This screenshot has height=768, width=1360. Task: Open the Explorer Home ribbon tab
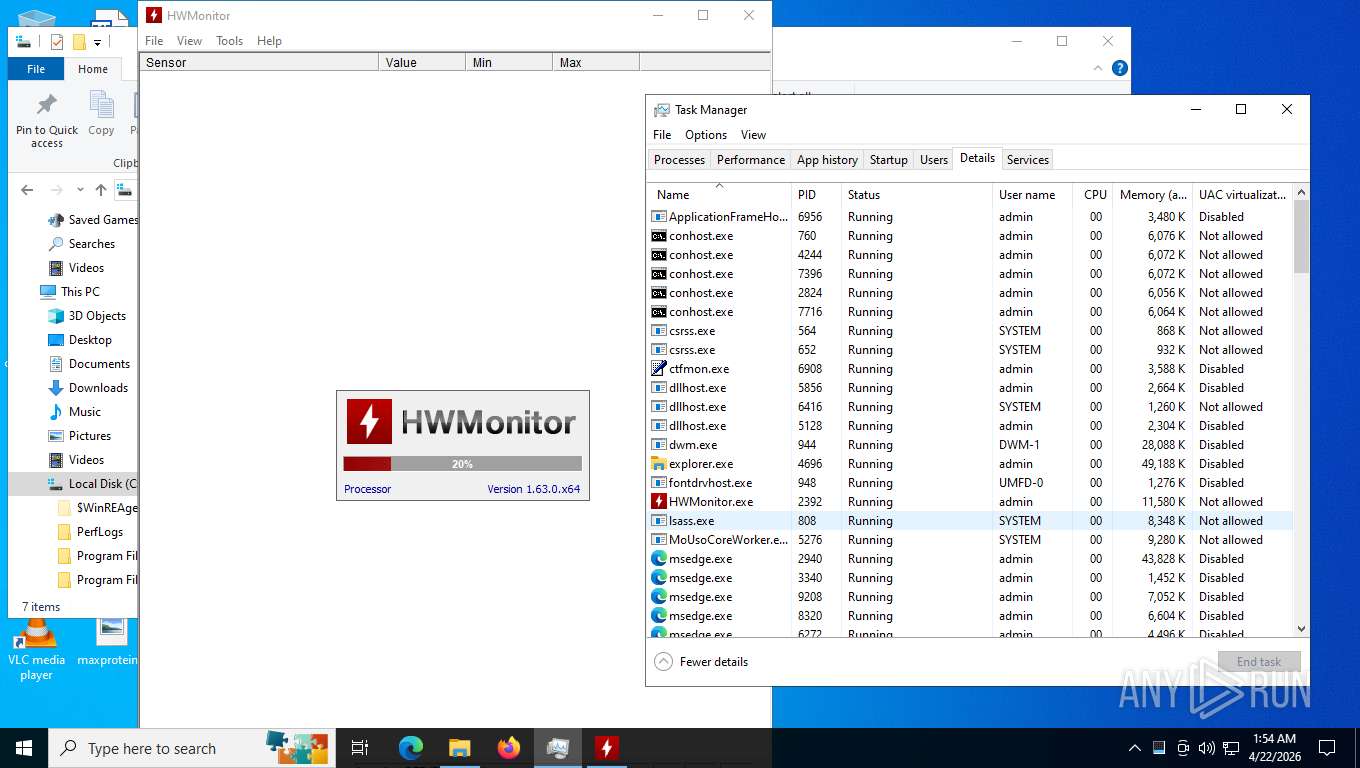click(x=93, y=69)
